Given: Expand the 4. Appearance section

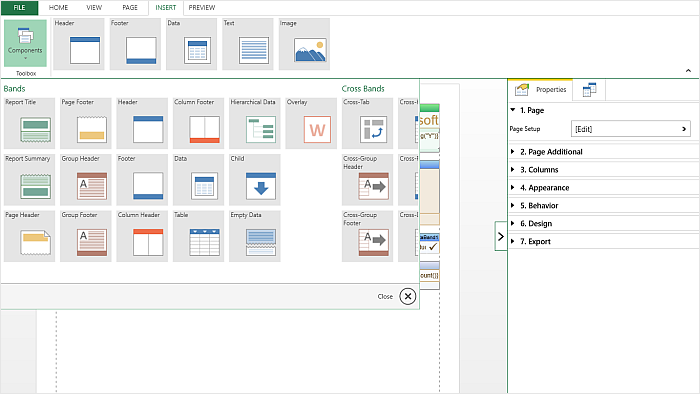Looking at the screenshot, I should 512,187.
